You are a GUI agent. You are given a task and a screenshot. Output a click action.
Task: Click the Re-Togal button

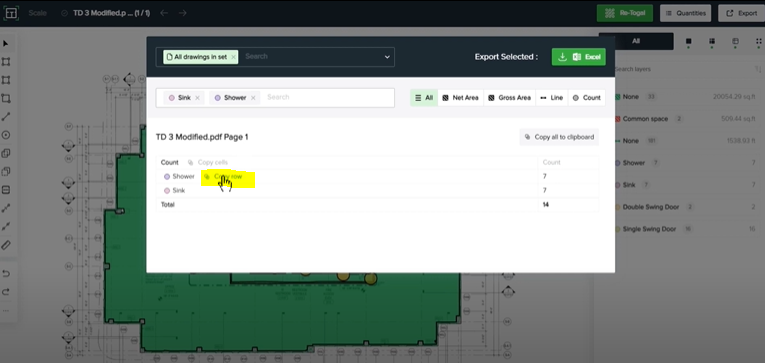[624, 13]
